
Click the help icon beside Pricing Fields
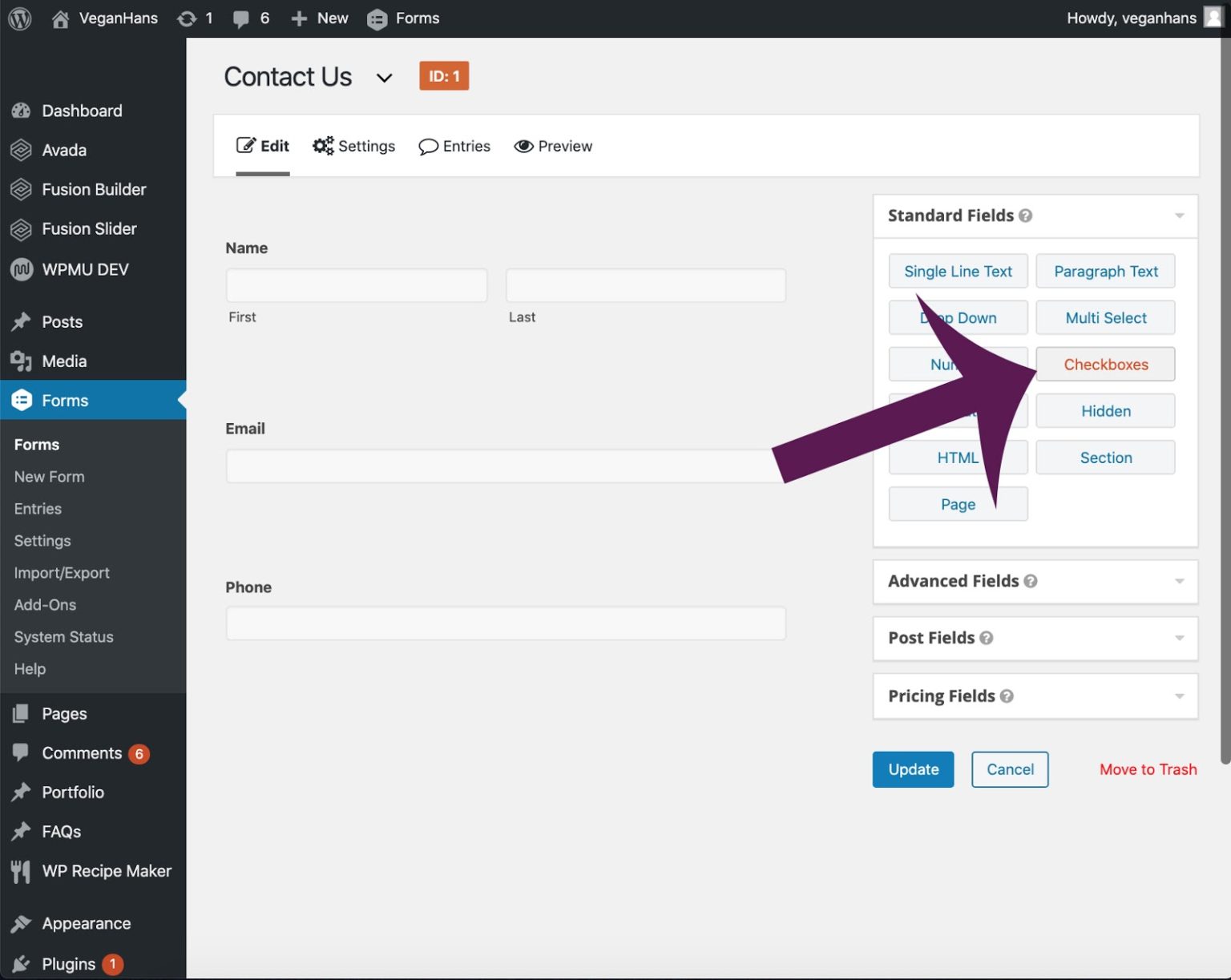pos(1007,696)
